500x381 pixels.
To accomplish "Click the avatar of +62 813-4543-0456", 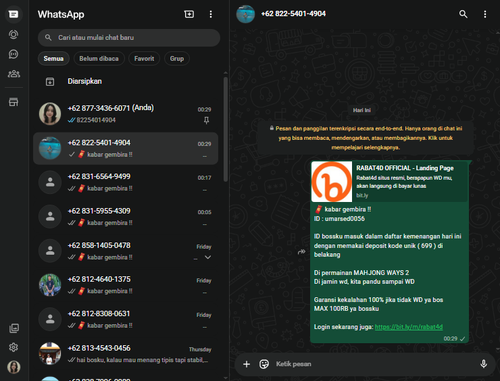I will click(x=50, y=353).
